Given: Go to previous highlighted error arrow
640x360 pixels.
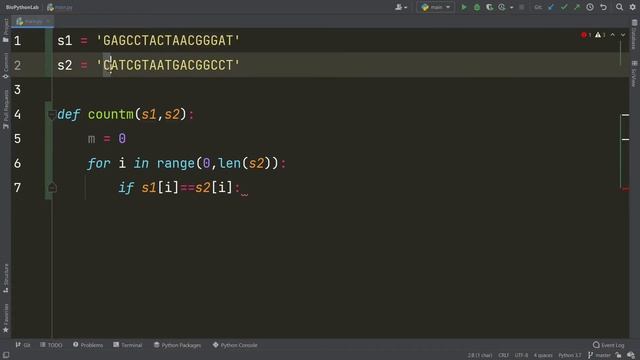Looking at the screenshot, I should coord(613,35).
